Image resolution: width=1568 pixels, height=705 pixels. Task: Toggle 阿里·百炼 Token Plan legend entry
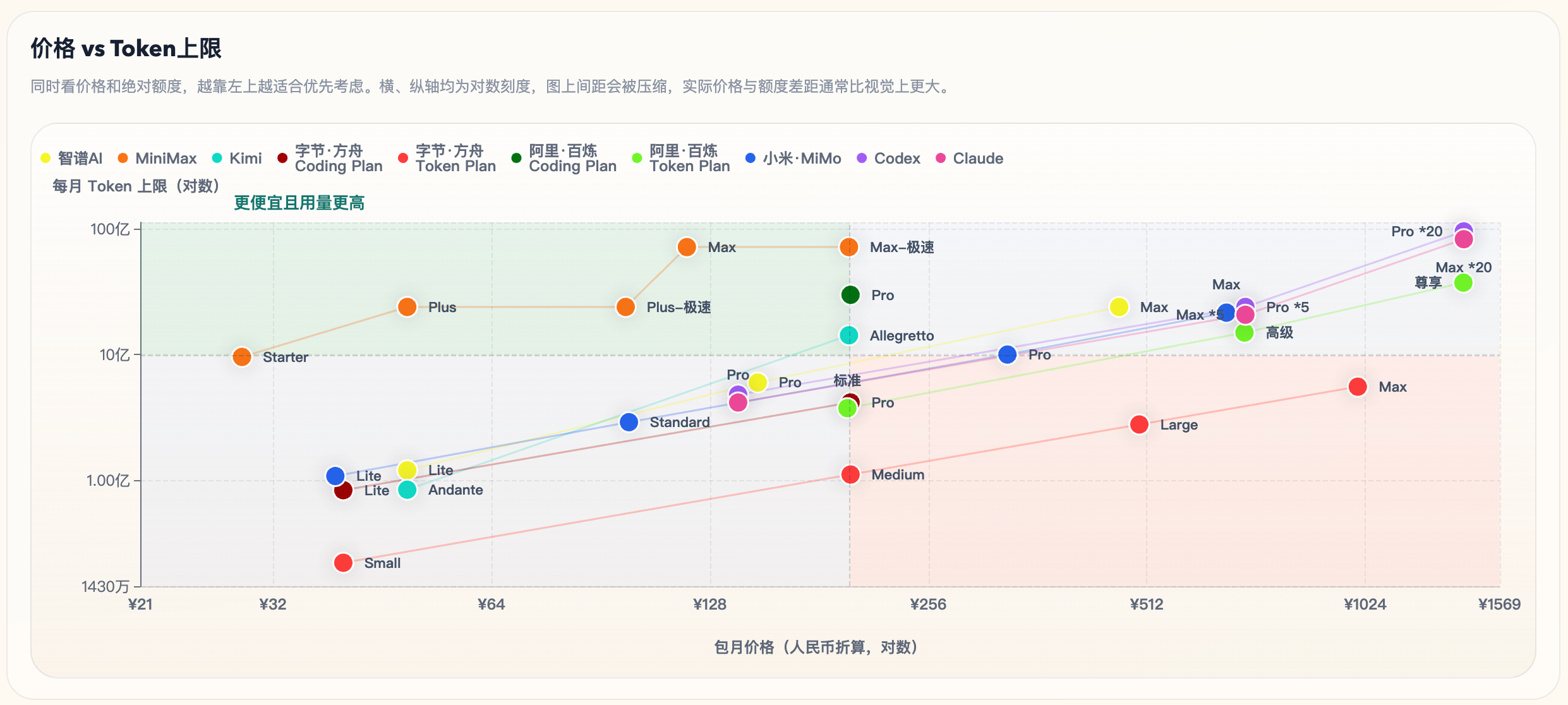click(x=681, y=159)
